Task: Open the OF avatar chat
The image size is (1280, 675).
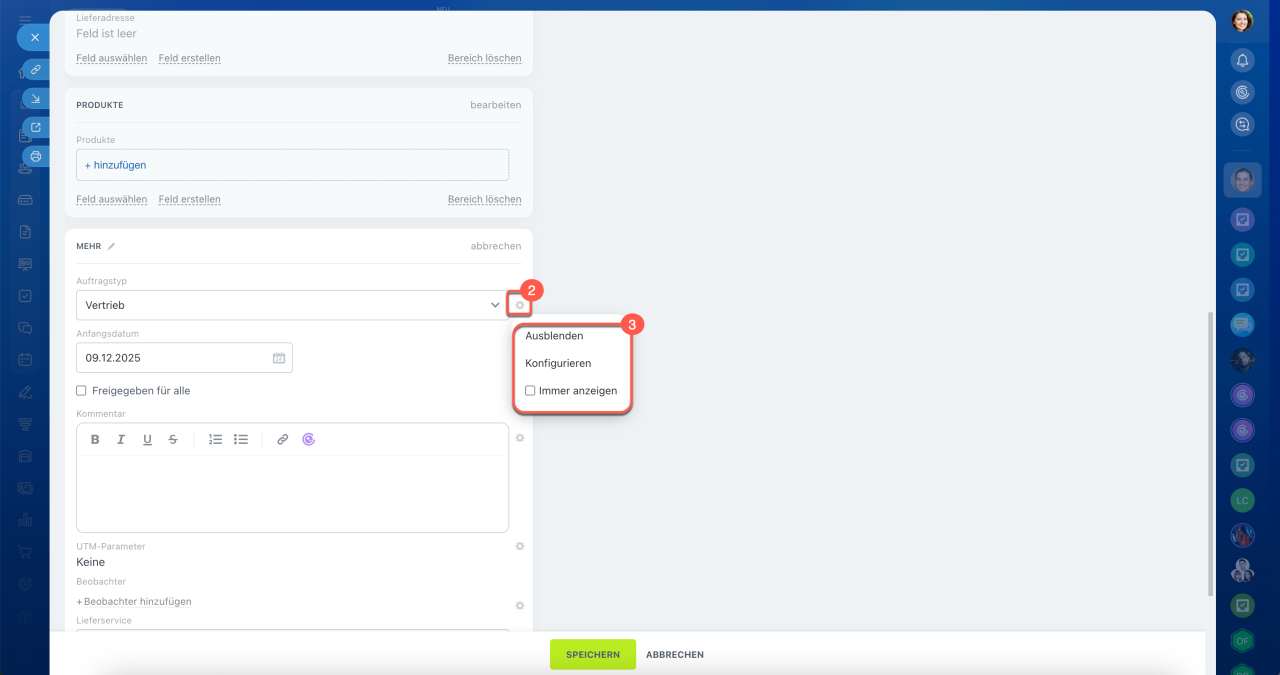Action: pos(1242,640)
